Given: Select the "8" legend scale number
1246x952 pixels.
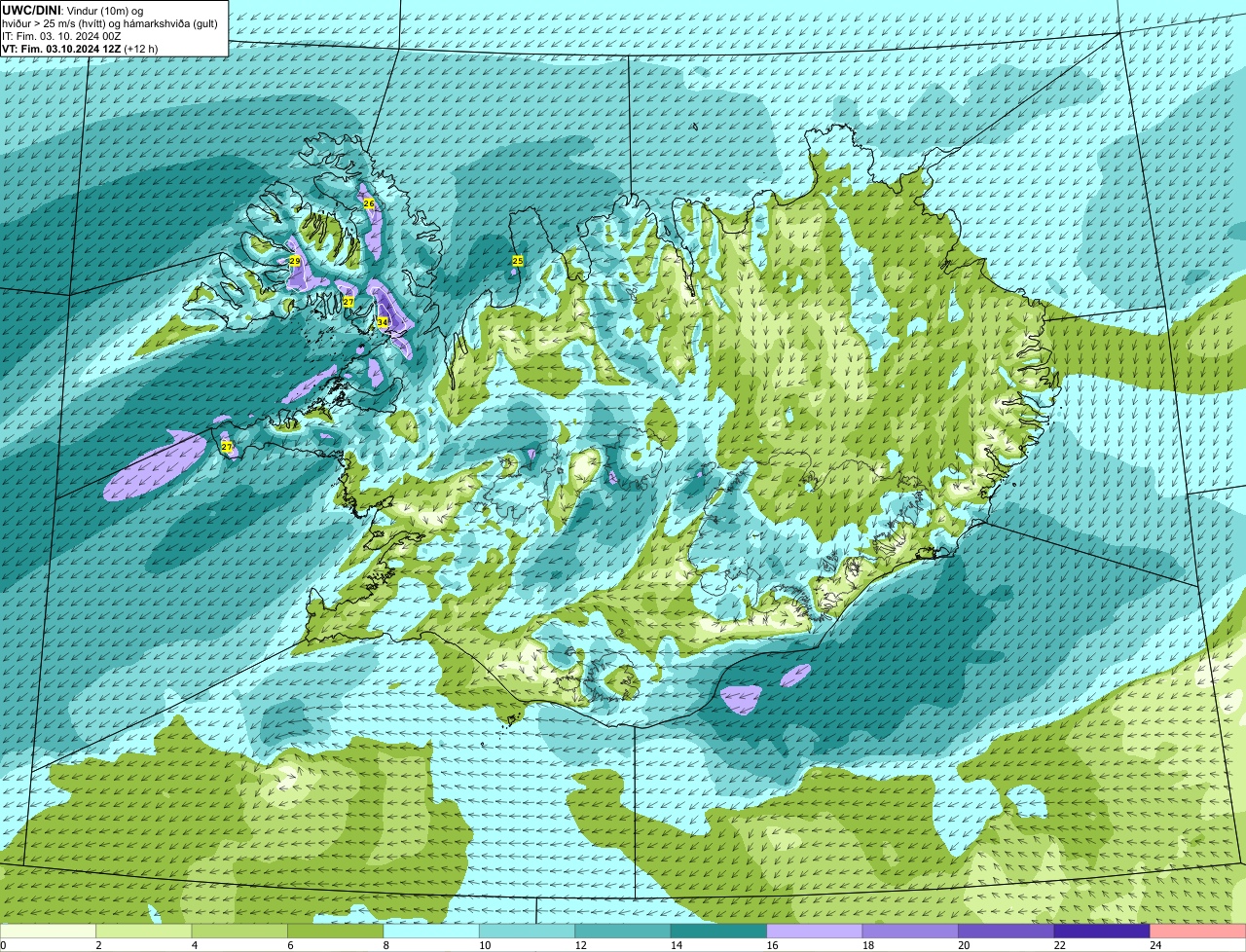Looking at the screenshot, I should [x=385, y=944].
